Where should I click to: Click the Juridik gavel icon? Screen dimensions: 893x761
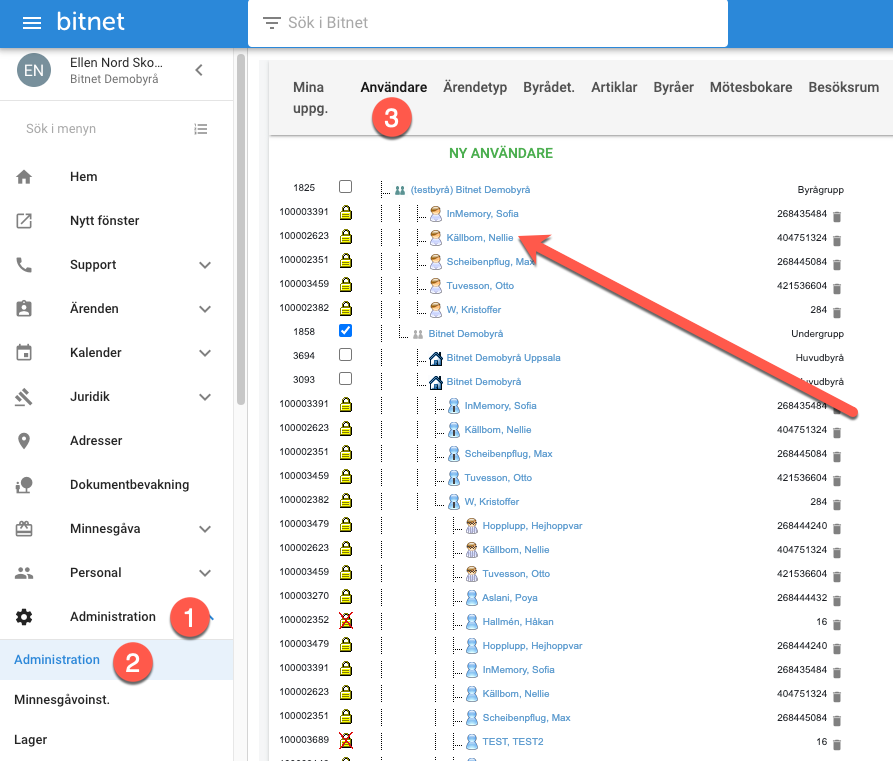(24, 396)
